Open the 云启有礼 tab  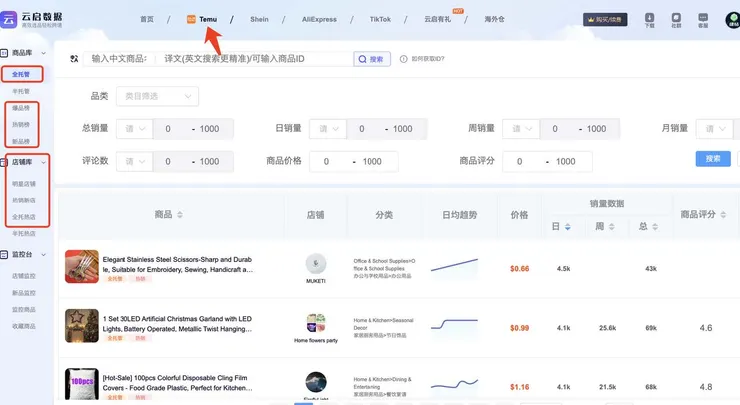[x=437, y=19]
